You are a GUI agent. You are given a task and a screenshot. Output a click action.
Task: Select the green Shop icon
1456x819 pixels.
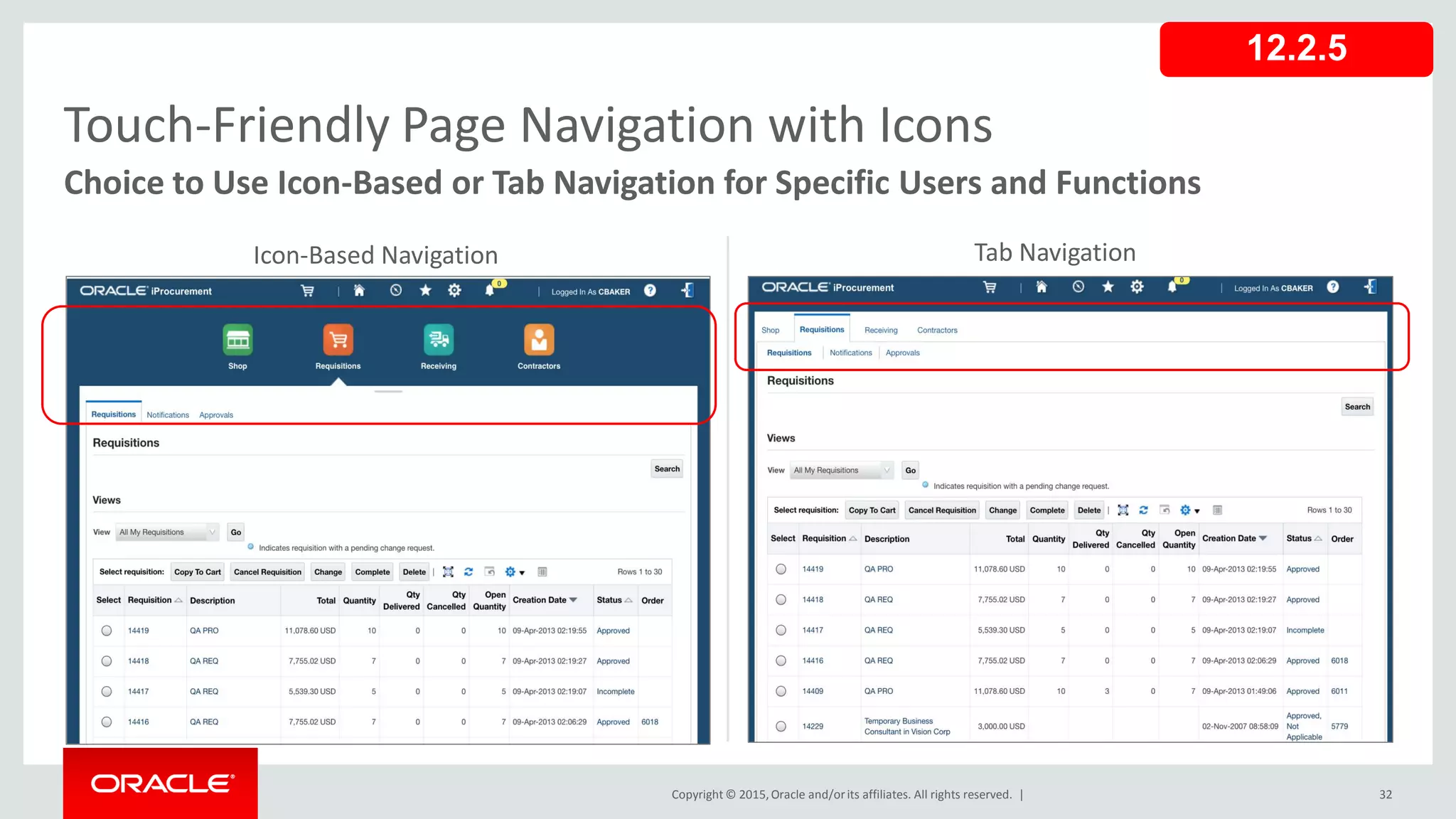pos(237,340)
